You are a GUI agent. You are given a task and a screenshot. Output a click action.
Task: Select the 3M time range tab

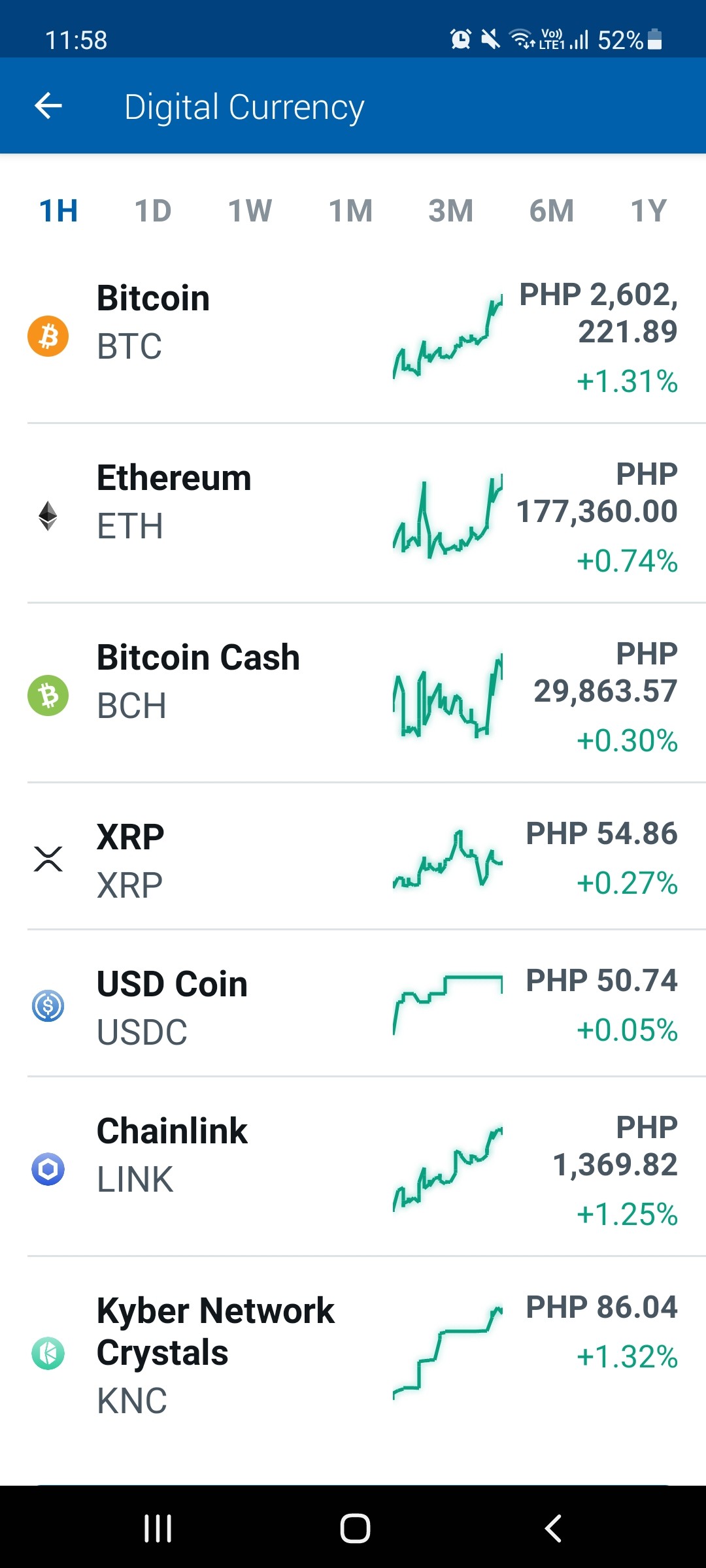point(451,210)
